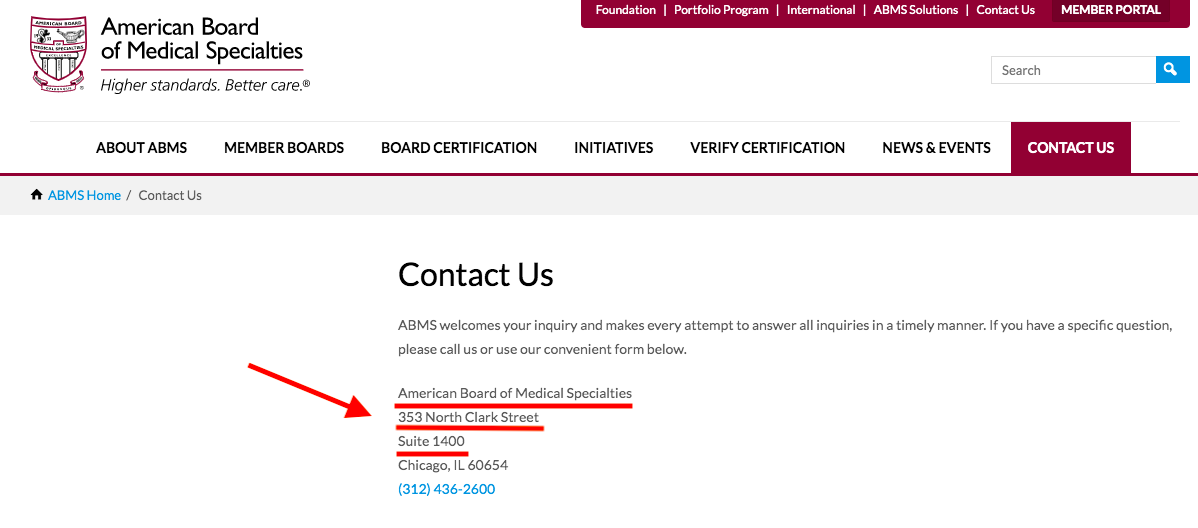The image size is (1198, 528).
Task: Open the Verify Certification menu item
Action: (x=767, y=148)
